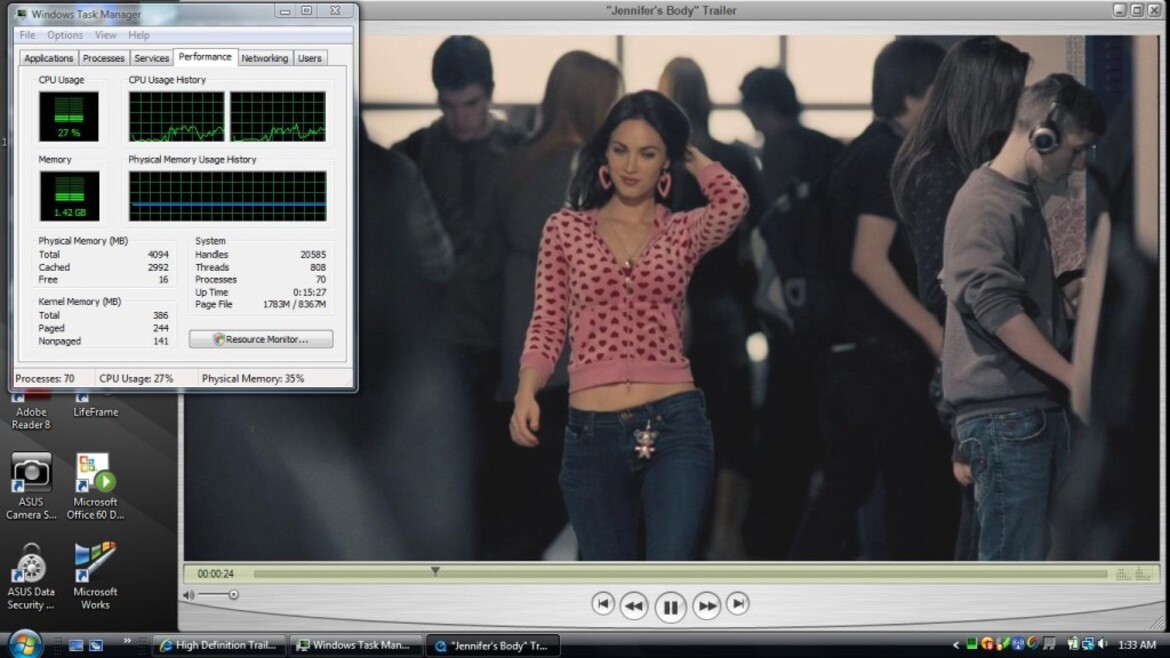Image resolution: width=1170 pixels, height=658 pixels.
Task: Click the Physical Memory Usage History graph
Action: (x=228, y=196)
